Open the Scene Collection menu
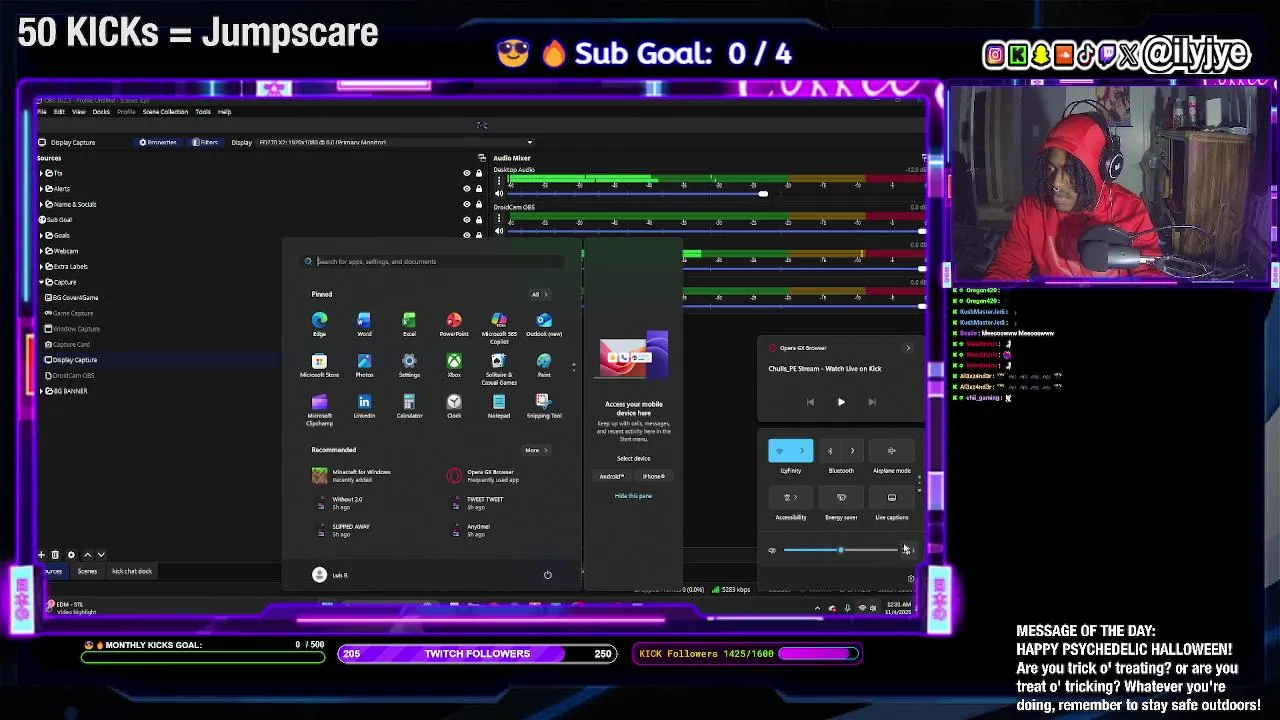Viewport: 1280px width, 720px height. (x=166, y=112)
